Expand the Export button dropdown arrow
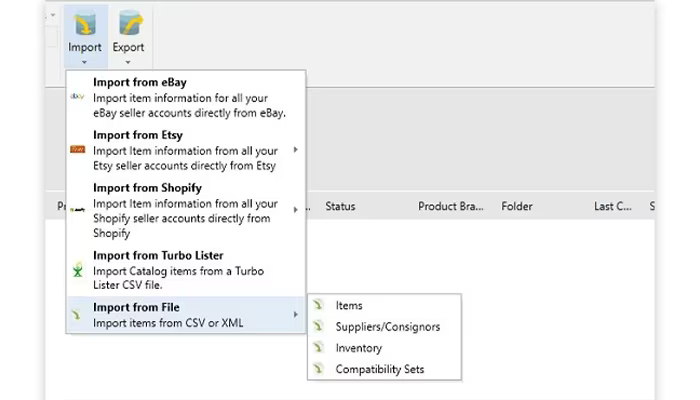The width and height of the screenshot is (700, 400). point(128,62)
